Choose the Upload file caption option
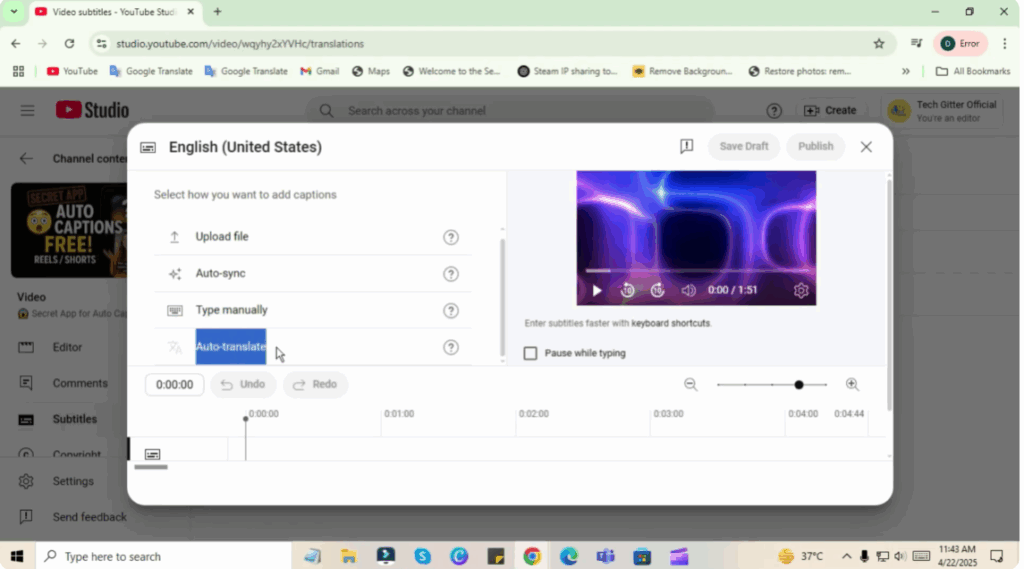 point(222,237)
